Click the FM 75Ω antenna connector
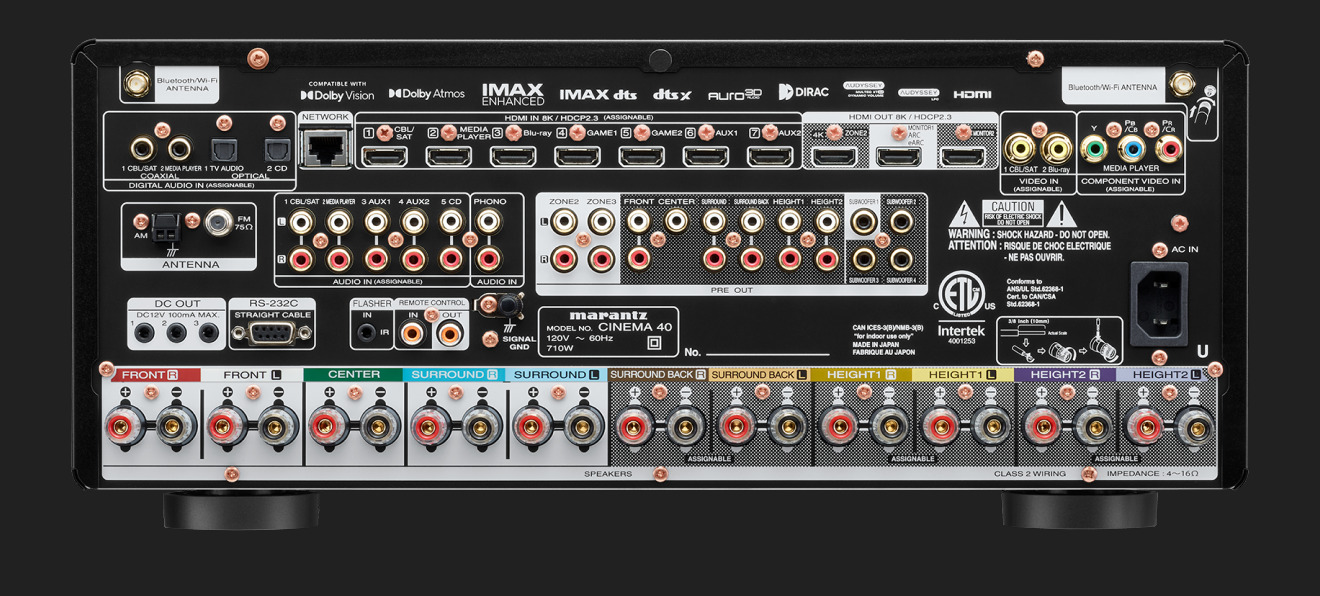The image size is (1320, 596). click(x=218, y=223)
